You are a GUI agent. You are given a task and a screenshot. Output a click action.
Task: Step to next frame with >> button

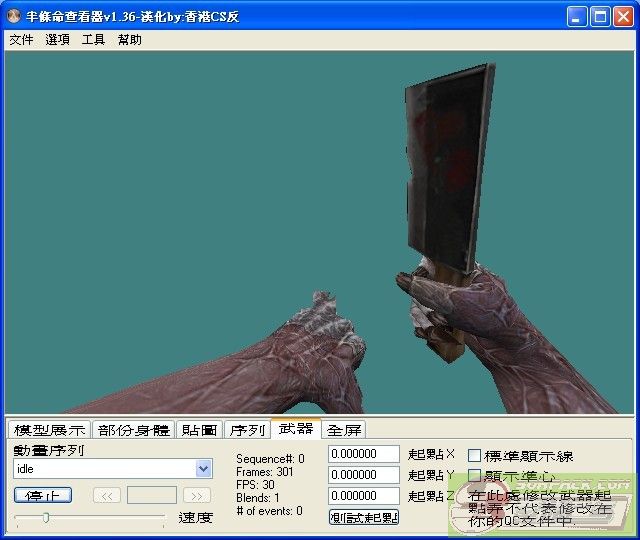(197, 495)
